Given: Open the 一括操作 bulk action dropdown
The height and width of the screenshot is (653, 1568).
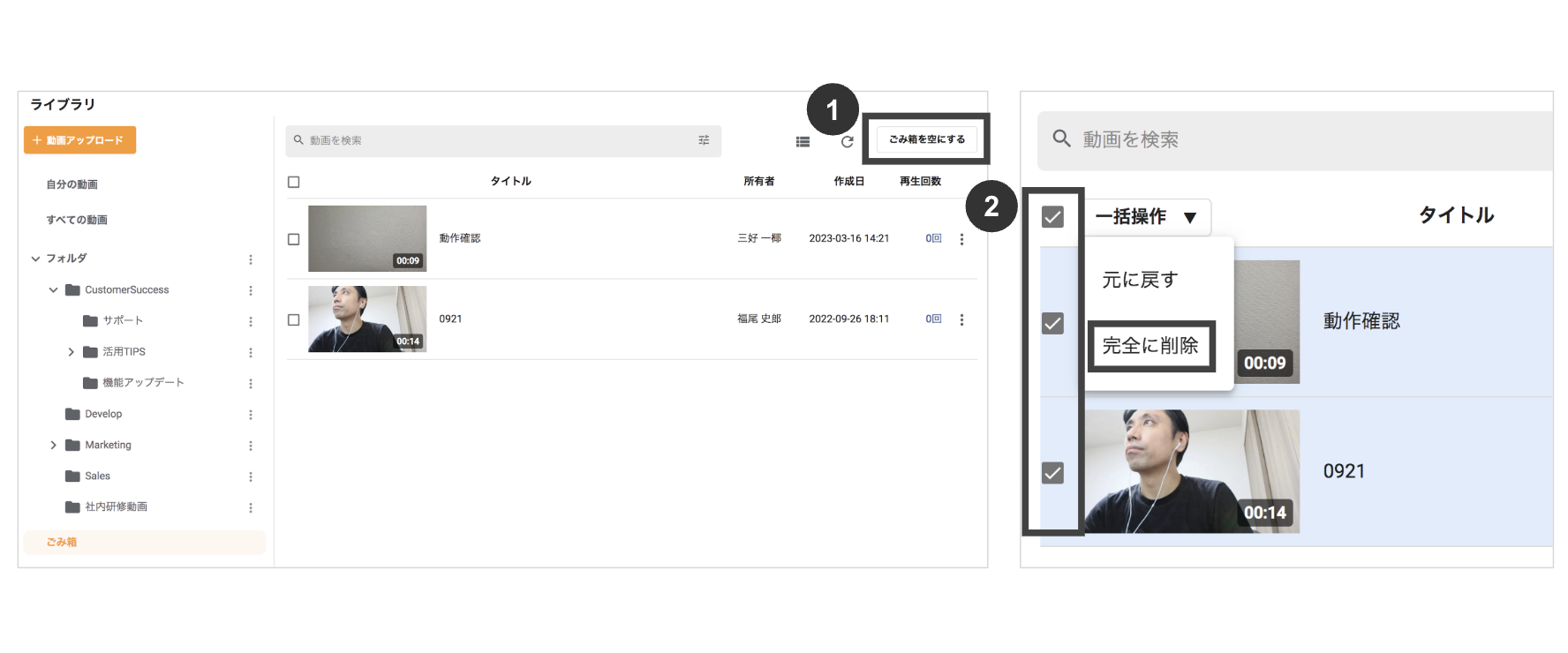Looking at the screenshot, I should pyautogui.click(x=1146, y=217).
